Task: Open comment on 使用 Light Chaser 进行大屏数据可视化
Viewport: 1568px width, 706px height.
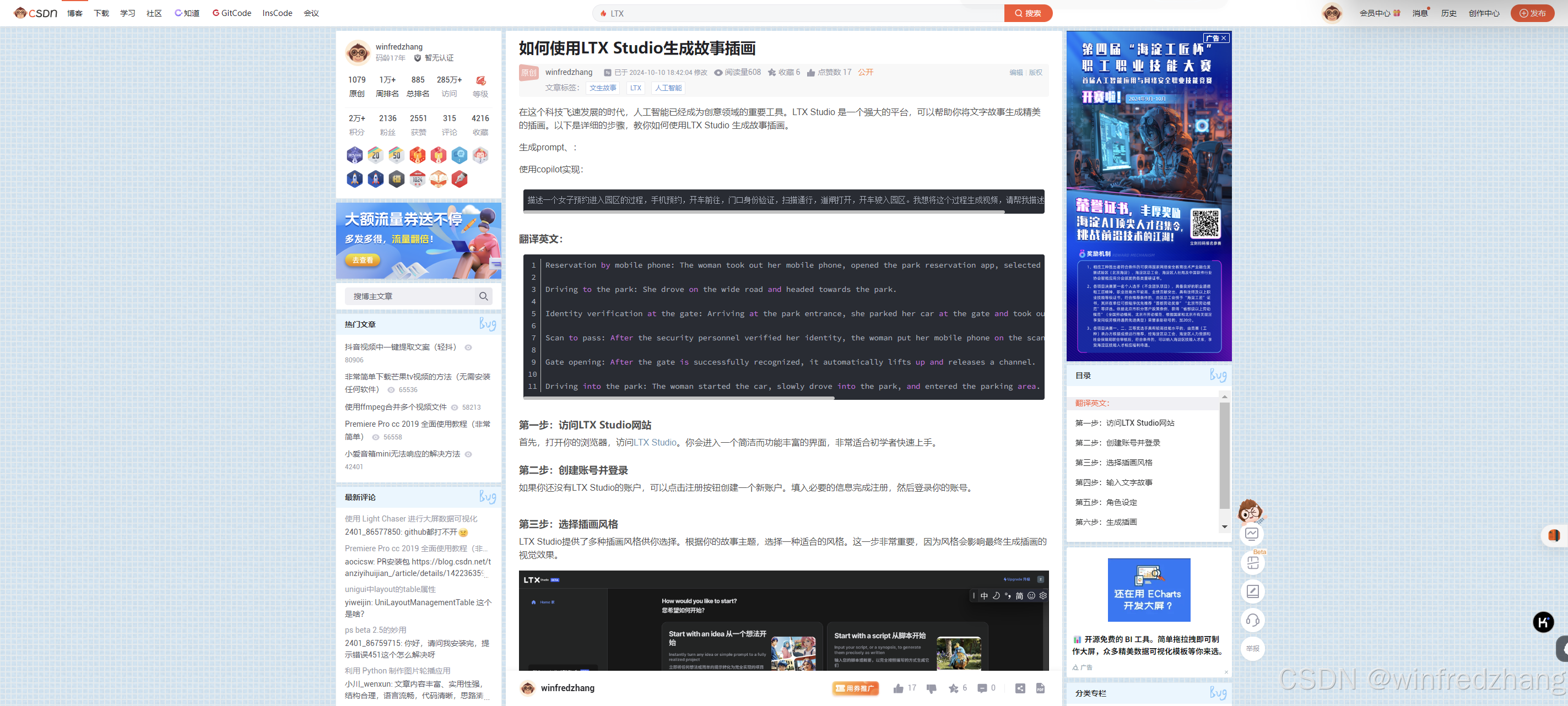Action: click(x=411, y=519)
